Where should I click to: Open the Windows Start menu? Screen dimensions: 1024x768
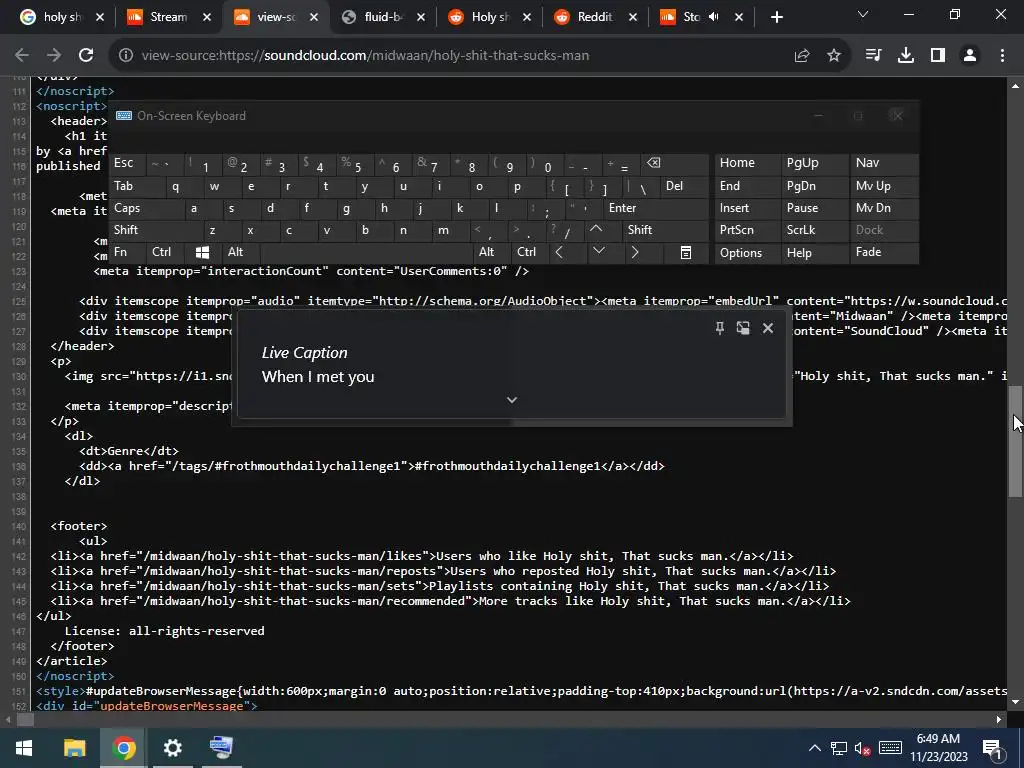(24, 747)
